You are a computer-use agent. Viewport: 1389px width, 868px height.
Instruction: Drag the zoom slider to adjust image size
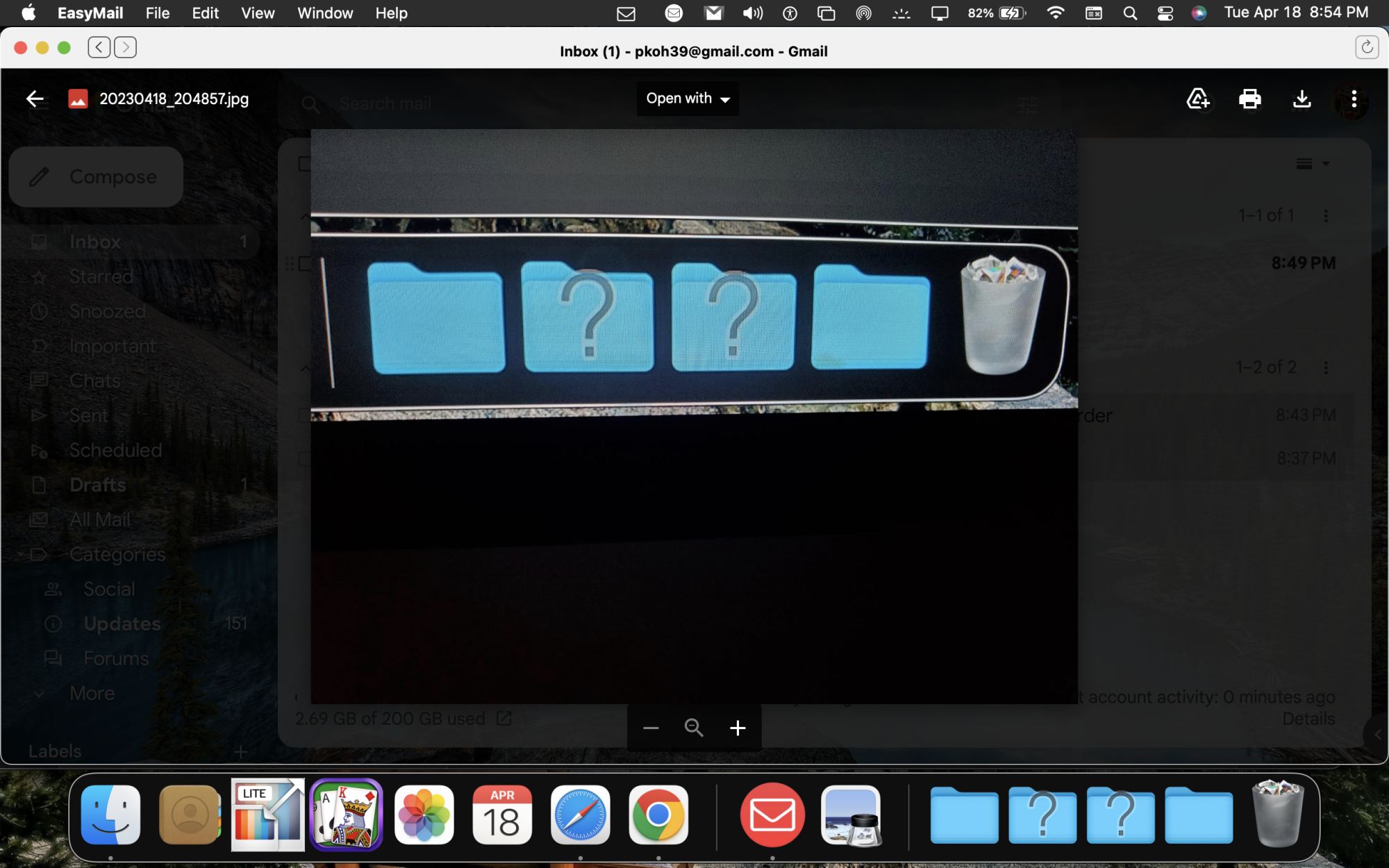pyautogui.click(x=693, y=727)
